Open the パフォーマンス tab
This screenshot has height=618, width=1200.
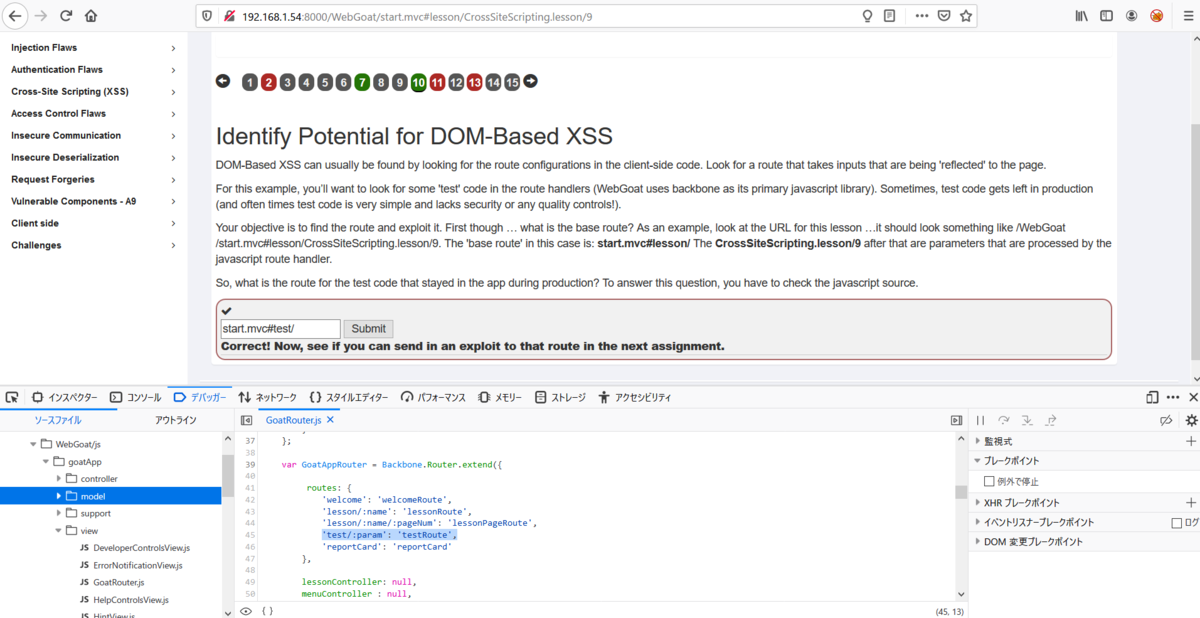click(x=433, y=397)
